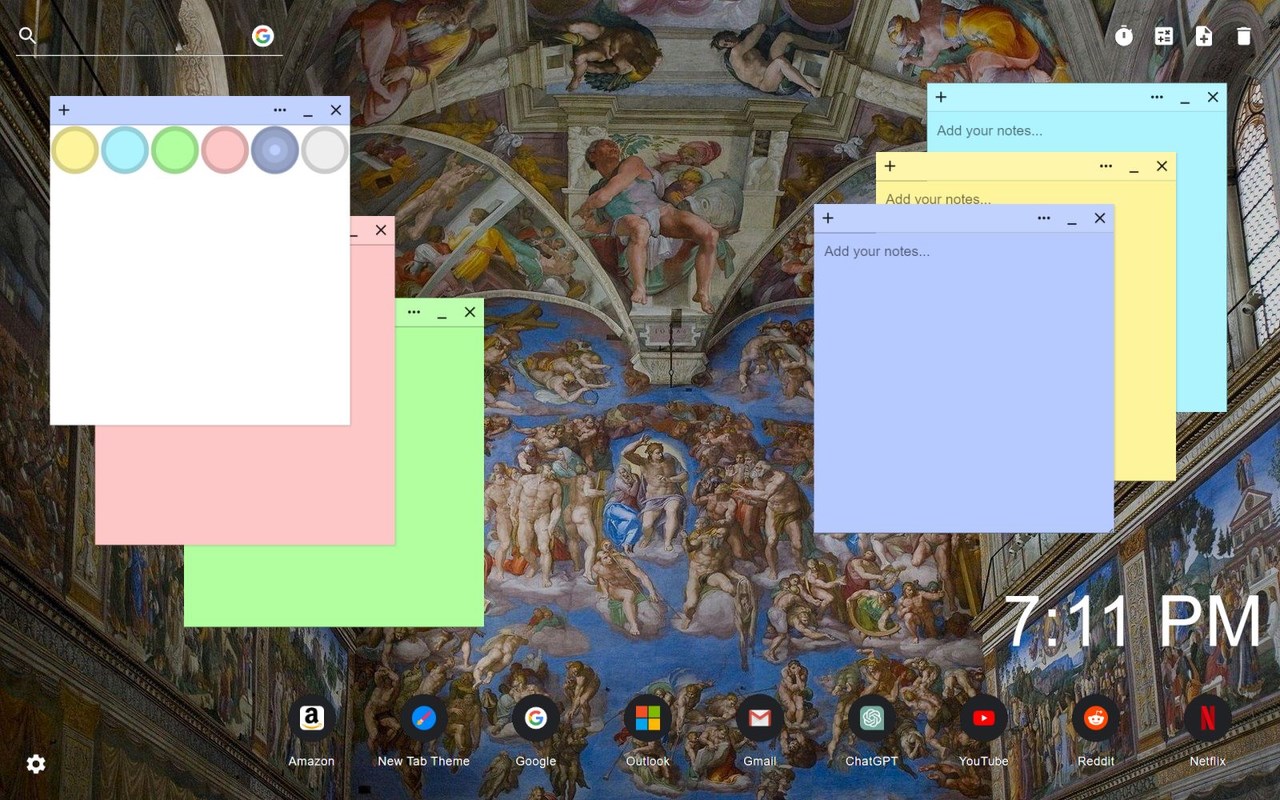The width and height of the screenshot is (1280, 800).
Task: Select the cyan color swatch
Action: [x=125, y=150]
